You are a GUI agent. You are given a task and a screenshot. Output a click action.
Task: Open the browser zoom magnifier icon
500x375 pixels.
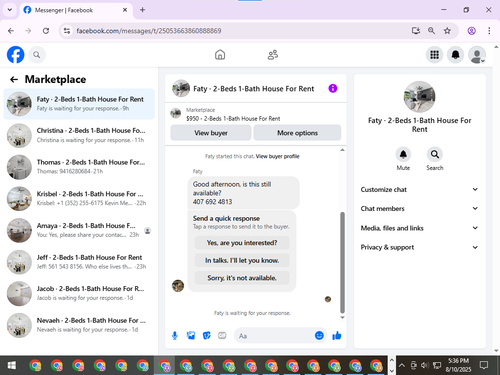[431, 31]
